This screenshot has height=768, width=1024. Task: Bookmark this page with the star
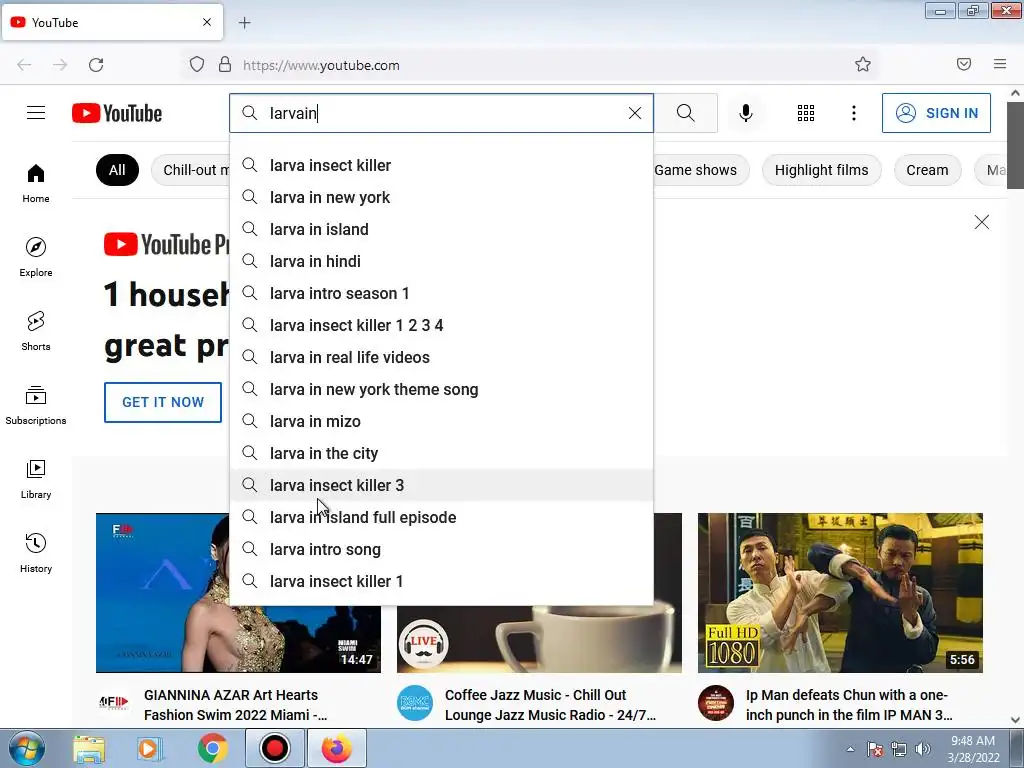(x=863, y=64)
